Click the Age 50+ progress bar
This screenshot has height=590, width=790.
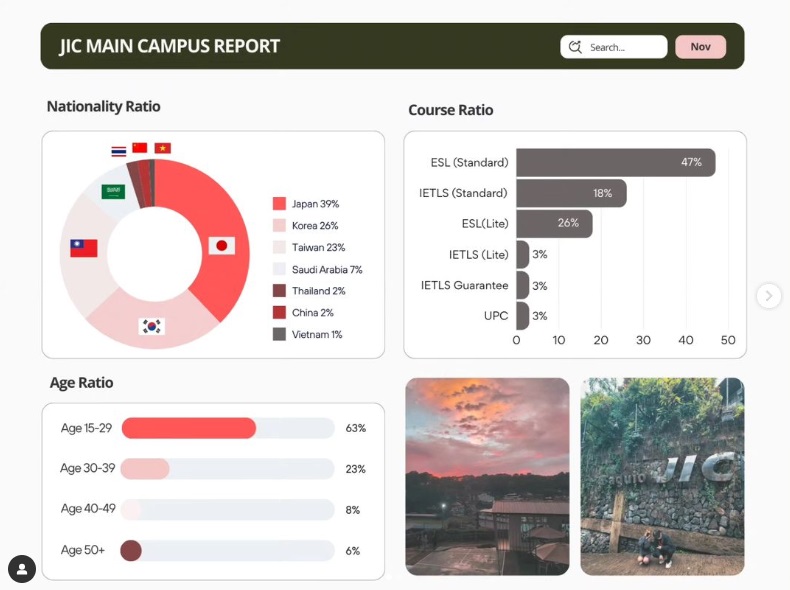point(228,551)
